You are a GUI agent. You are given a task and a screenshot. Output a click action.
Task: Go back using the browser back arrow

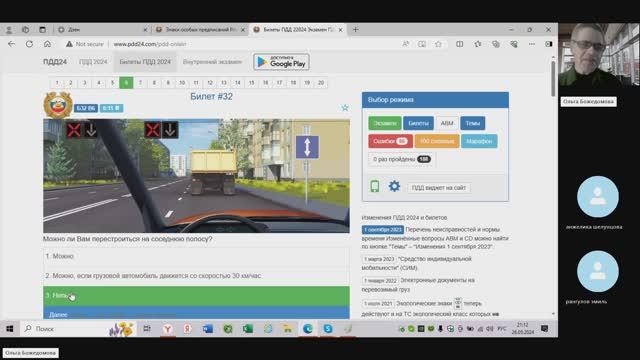11,44
